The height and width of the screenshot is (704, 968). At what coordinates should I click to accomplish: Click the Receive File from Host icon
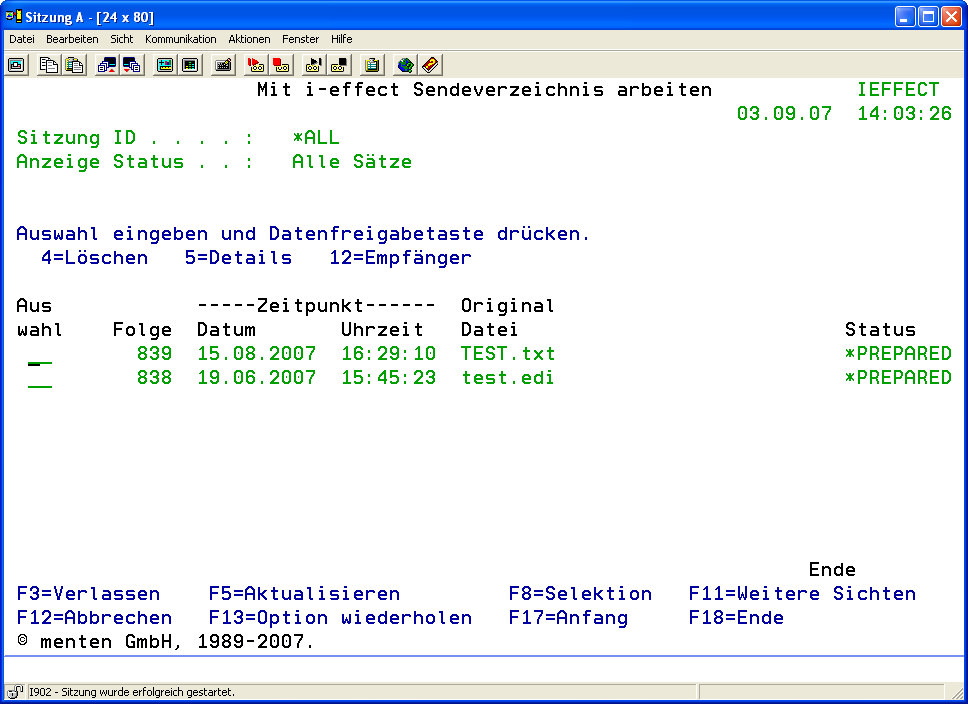click(x=132, y=65)
